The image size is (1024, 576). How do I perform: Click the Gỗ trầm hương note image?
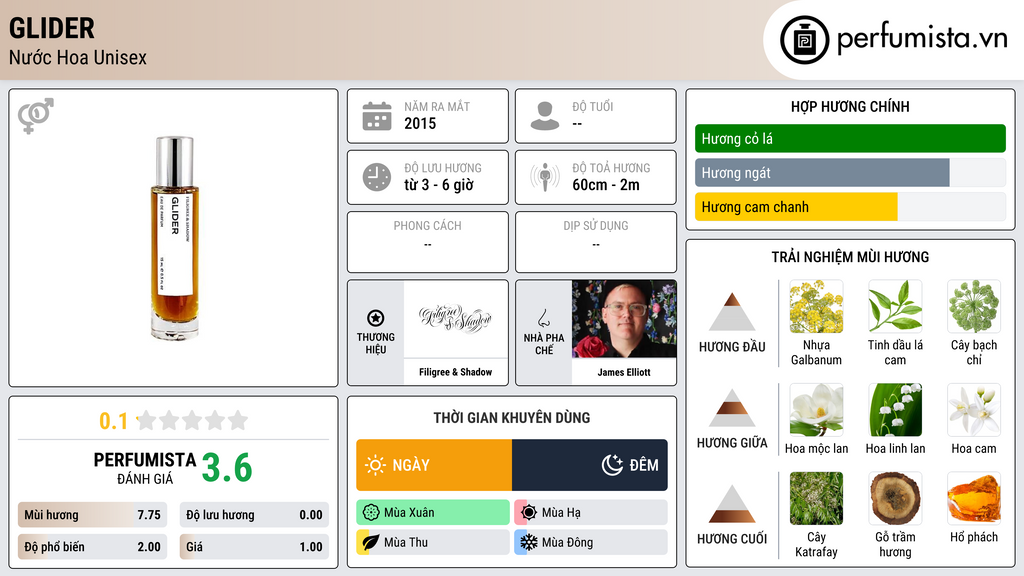[895, 499]
